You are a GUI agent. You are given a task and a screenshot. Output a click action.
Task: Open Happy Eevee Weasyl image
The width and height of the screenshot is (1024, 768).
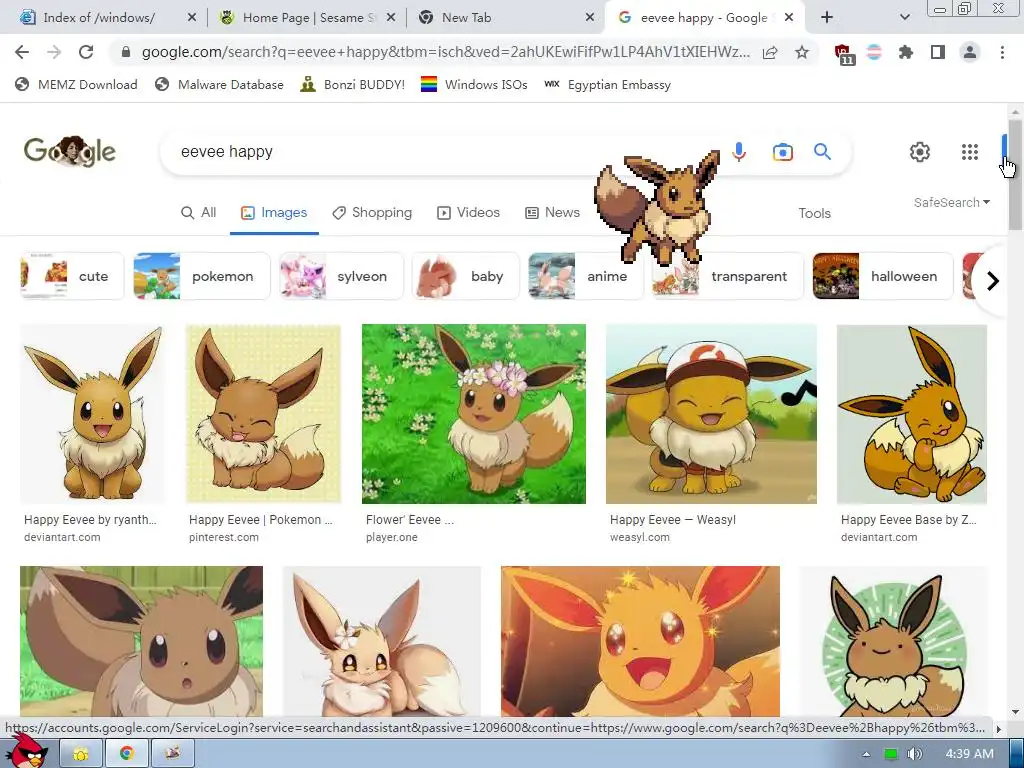[711, 414]
